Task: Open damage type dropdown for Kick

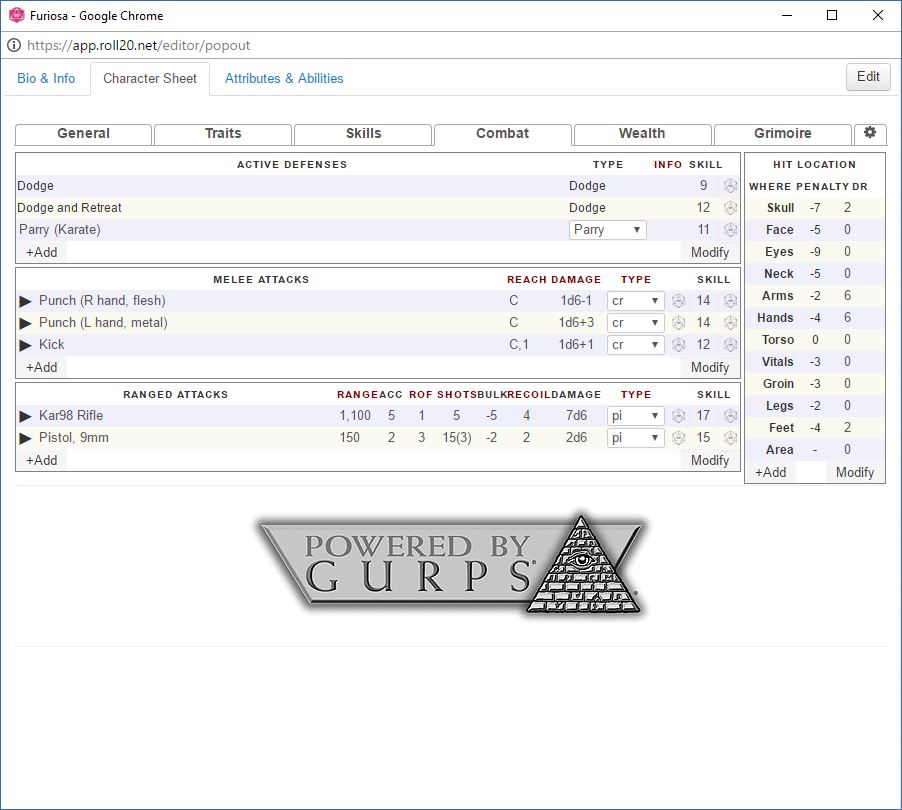Action: pyautogui.click(x=636, y=345)
